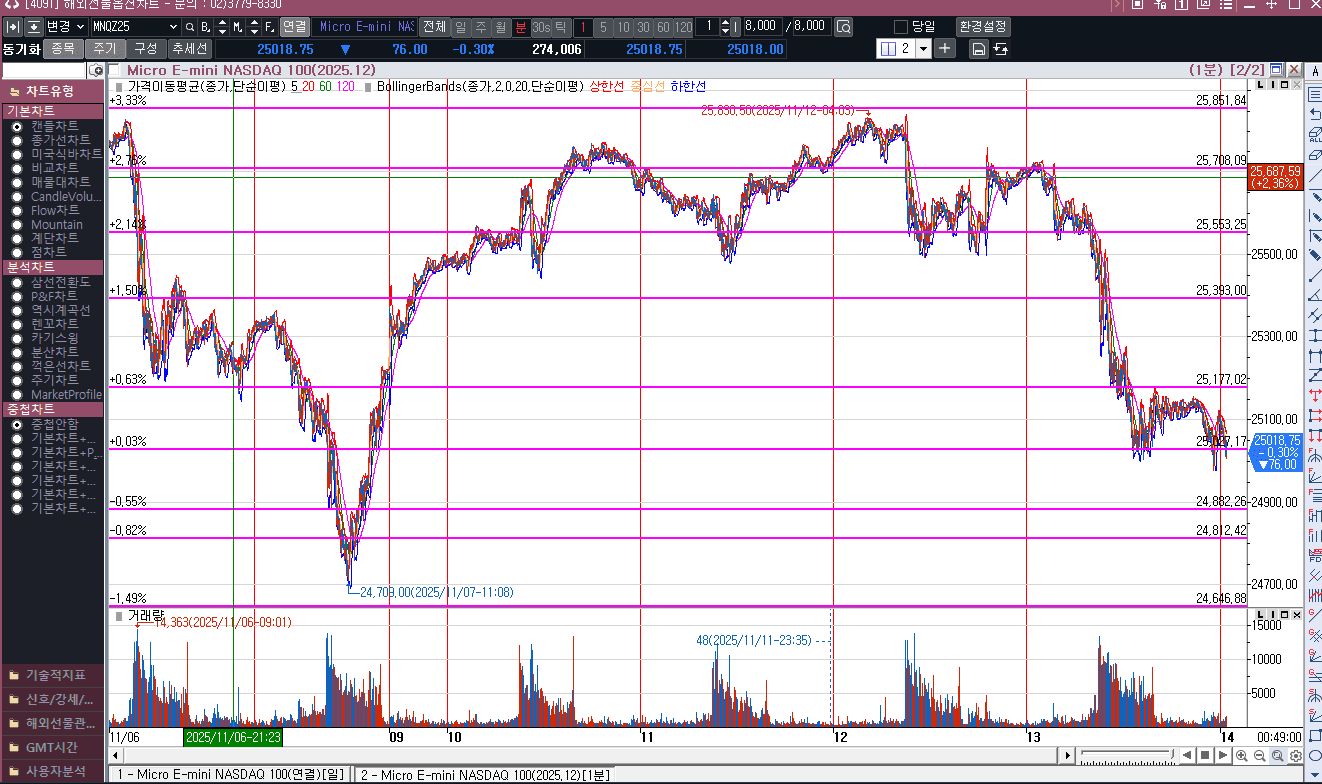Screen dimensions: 1322x784
Task: Select the 종가선차트 radio button
Action: [17, 140]
